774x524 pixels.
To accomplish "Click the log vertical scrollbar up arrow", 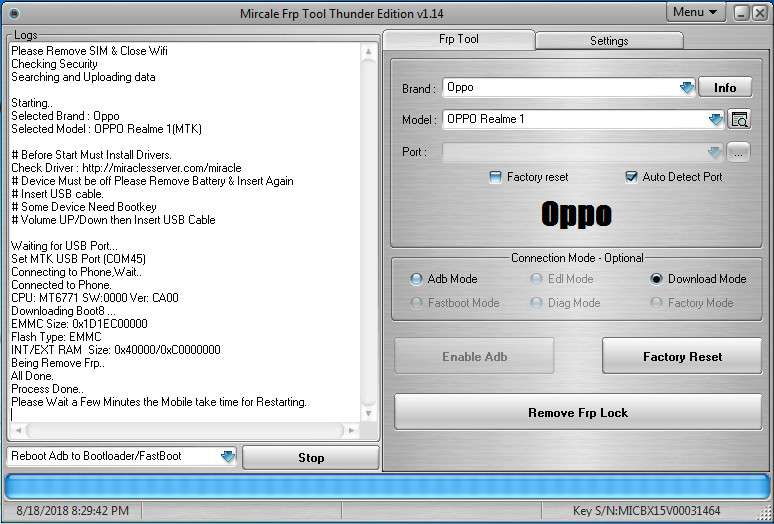I will point(368,51).
